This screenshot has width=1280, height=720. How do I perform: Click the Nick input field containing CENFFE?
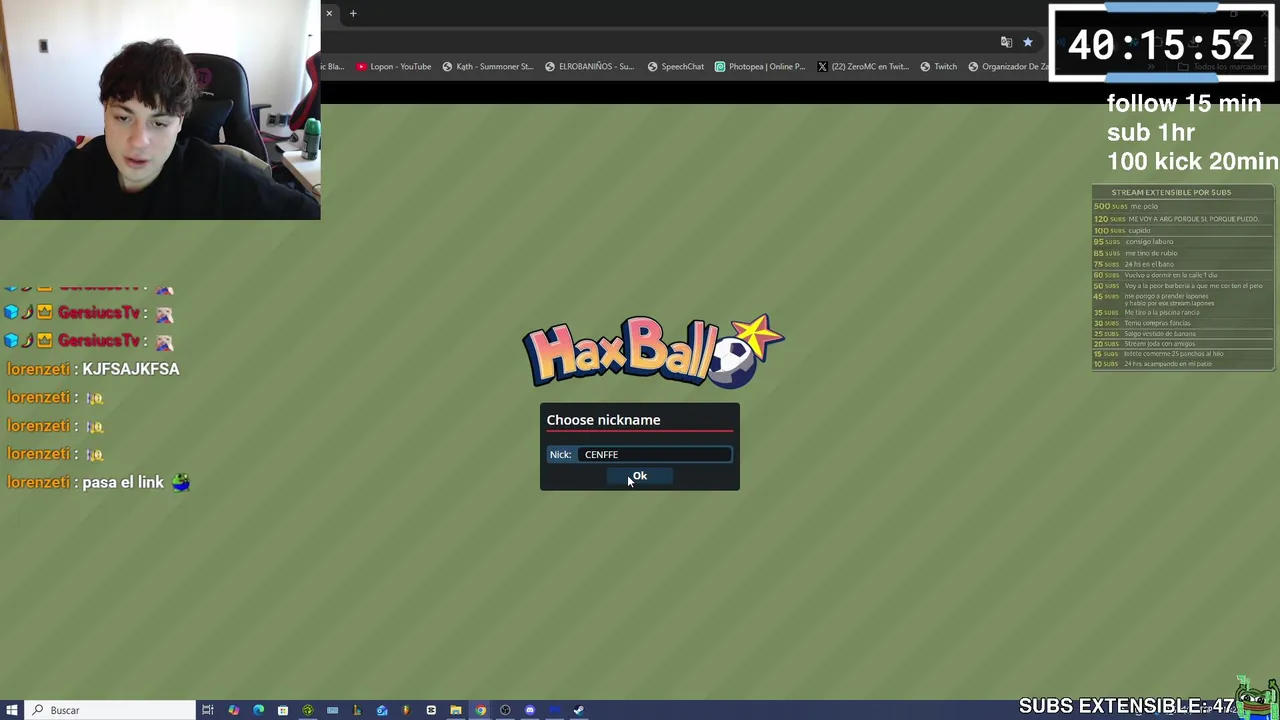[x=655, y=454]
